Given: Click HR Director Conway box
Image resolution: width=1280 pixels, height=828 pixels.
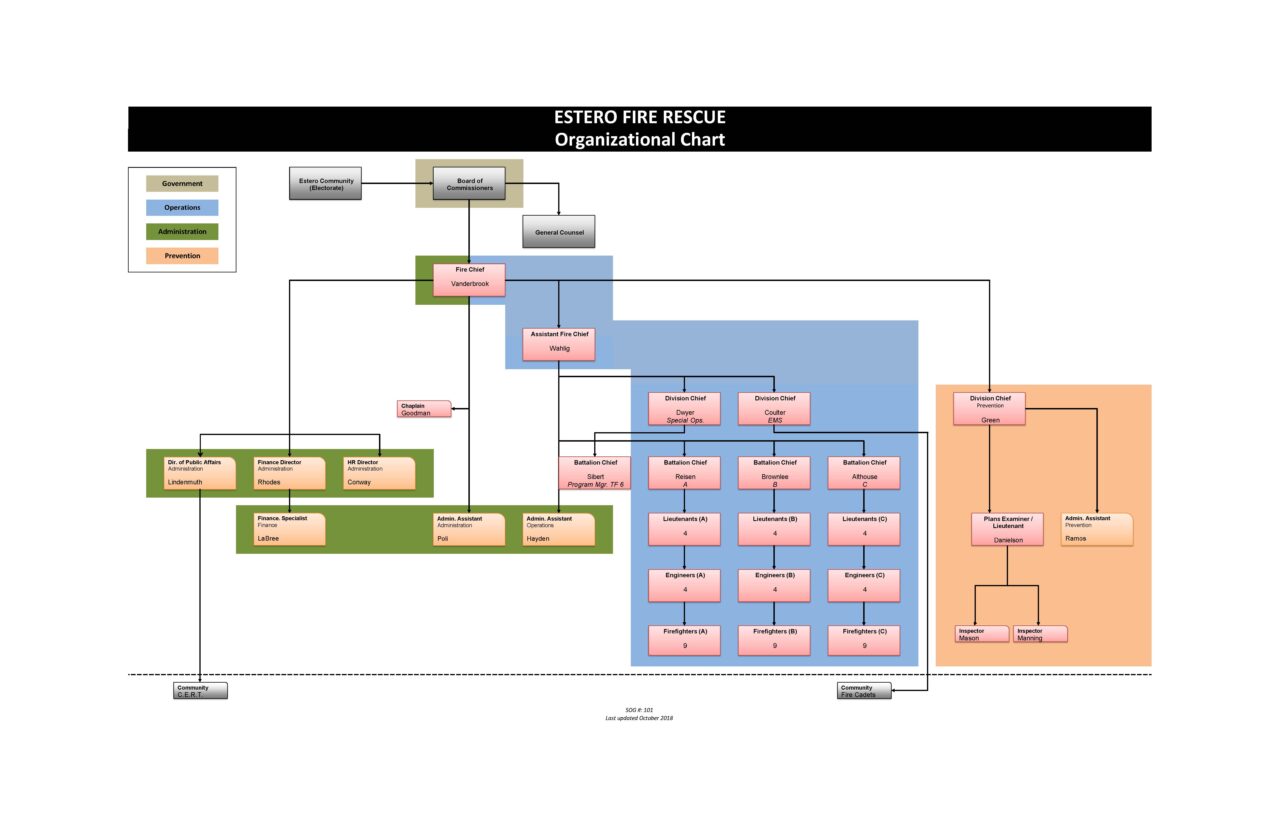Looking at the screenshot, I should point(378,471).
